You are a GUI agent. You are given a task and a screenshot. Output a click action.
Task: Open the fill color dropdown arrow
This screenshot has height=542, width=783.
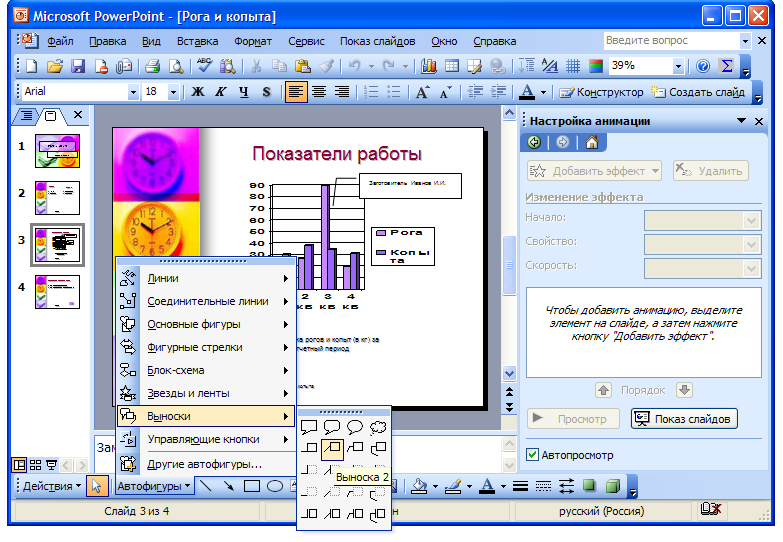tap(435, 486)
